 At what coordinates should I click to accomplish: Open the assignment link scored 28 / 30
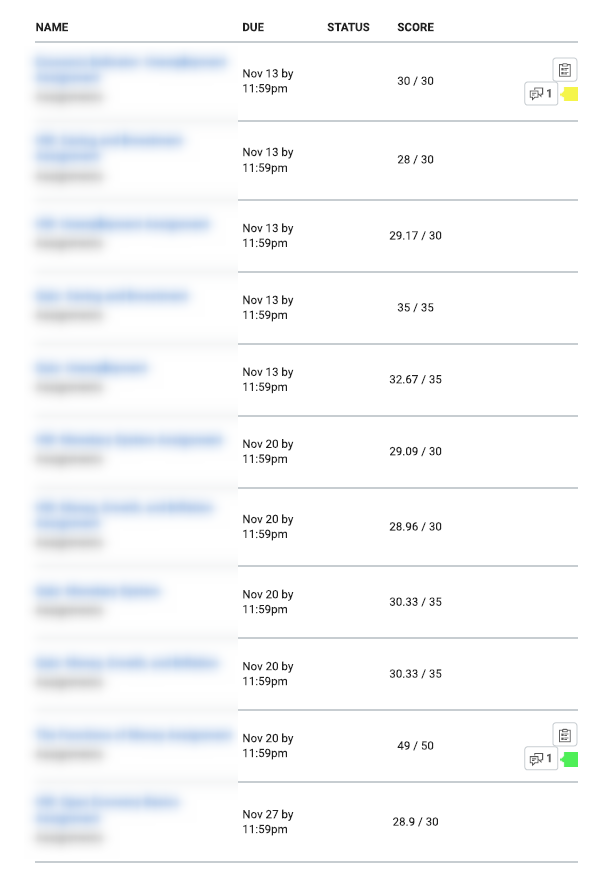pos(110,148)
